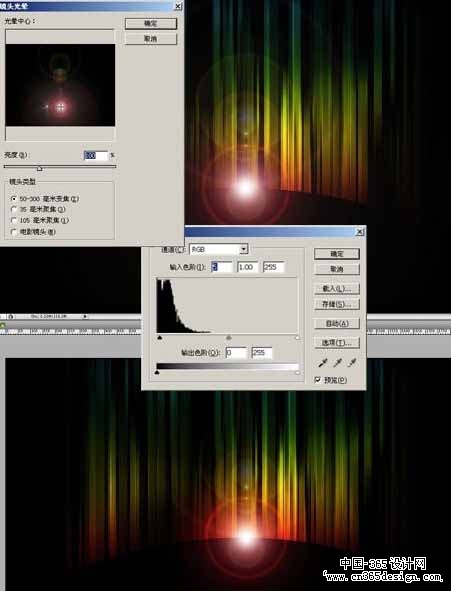Toggle the Preview checkbox in Levels dialog
This screenshot has height=591, width=451.
318,380
